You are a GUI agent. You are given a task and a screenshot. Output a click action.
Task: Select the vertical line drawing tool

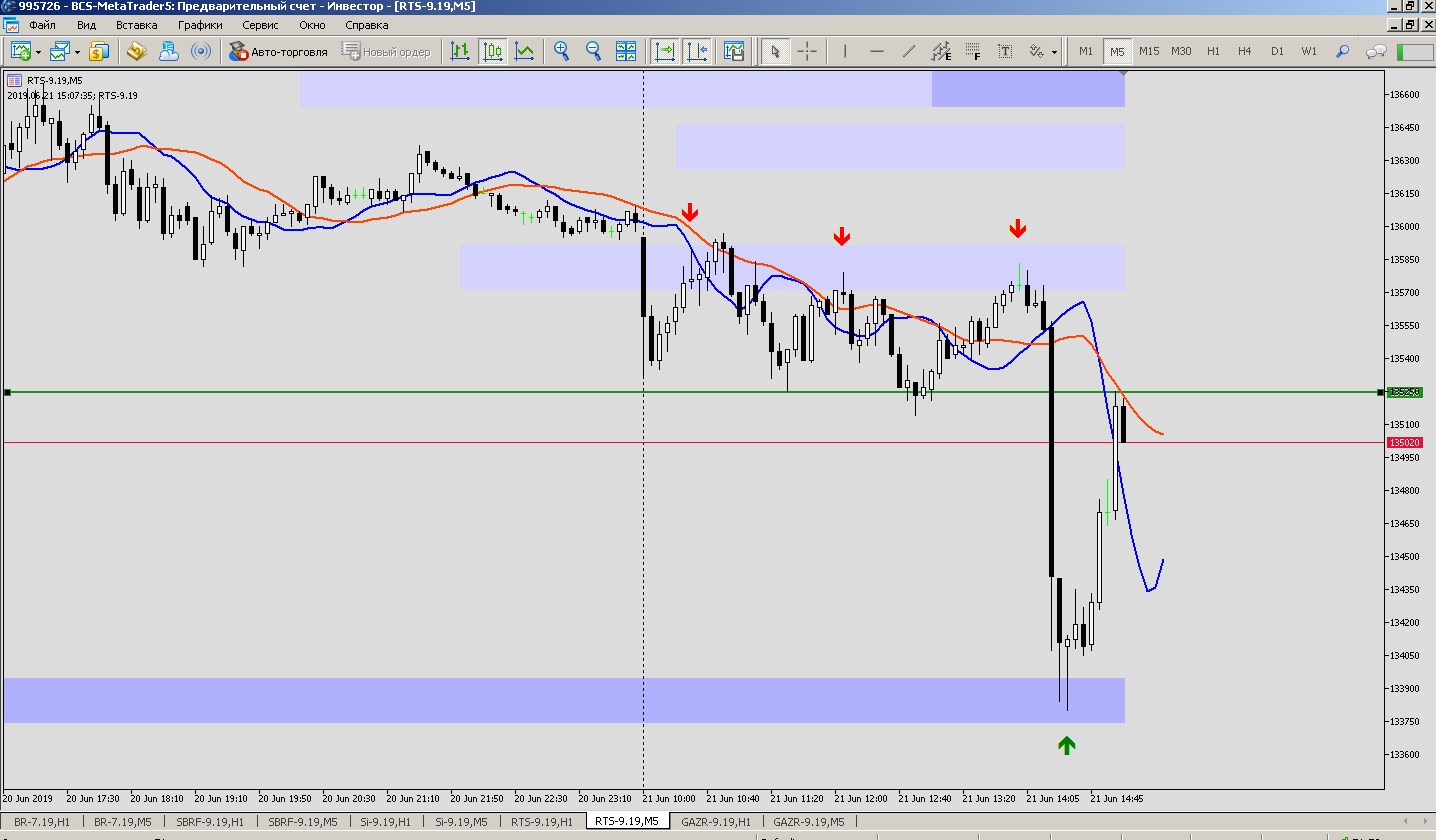coord(845,51)
